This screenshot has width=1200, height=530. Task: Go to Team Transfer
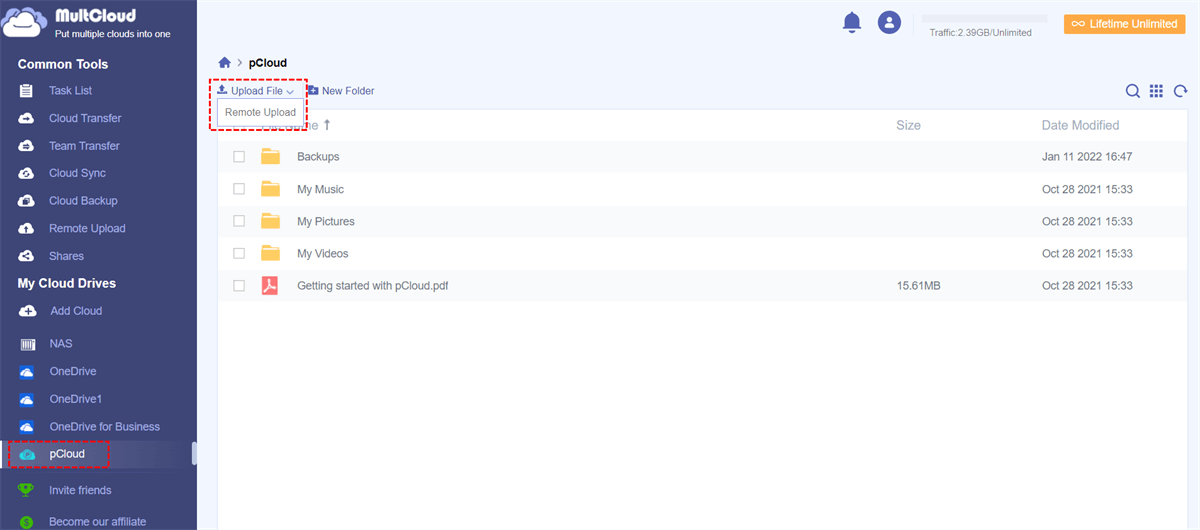coord(84,146)
